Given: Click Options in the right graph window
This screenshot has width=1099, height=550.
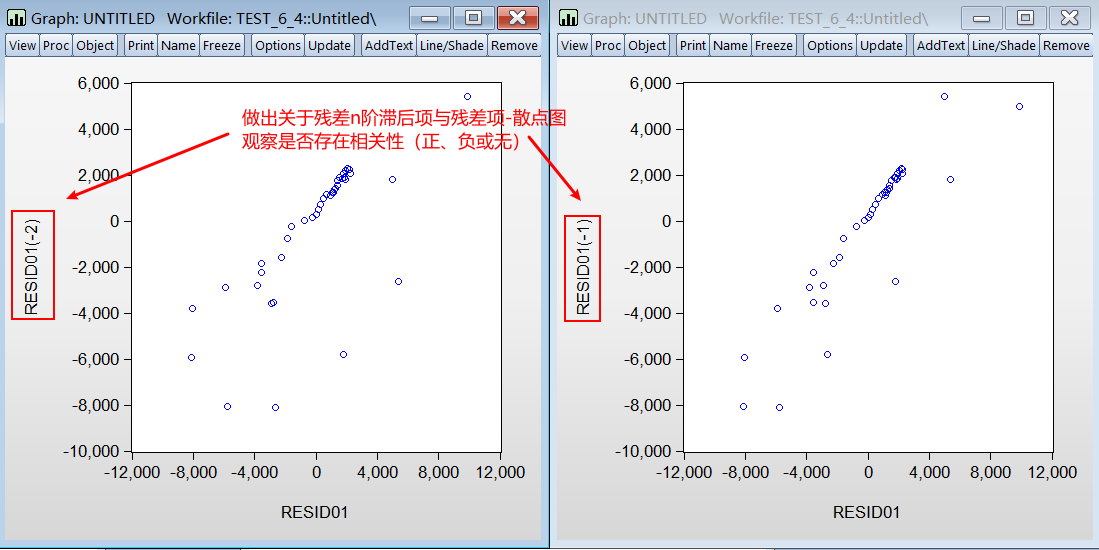Looking at the screenshot, I should (x=831, y=46).
